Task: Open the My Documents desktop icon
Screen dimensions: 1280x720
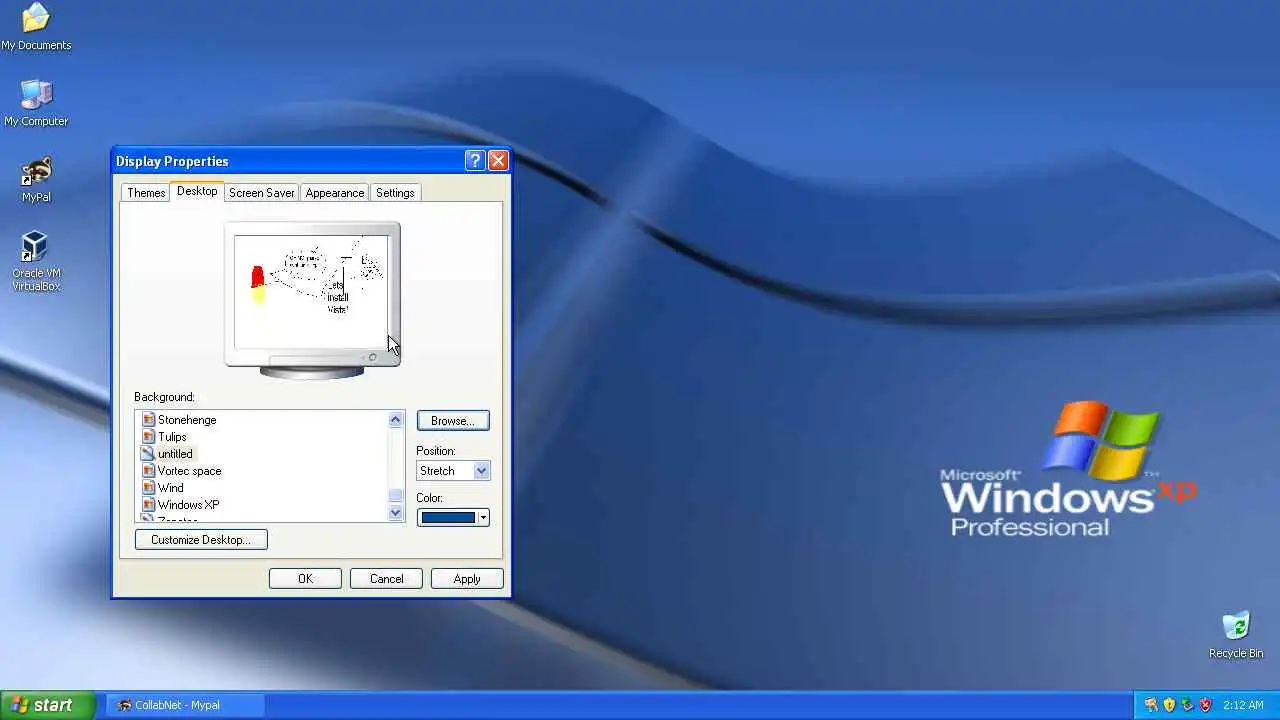Action: click(36, 27)
